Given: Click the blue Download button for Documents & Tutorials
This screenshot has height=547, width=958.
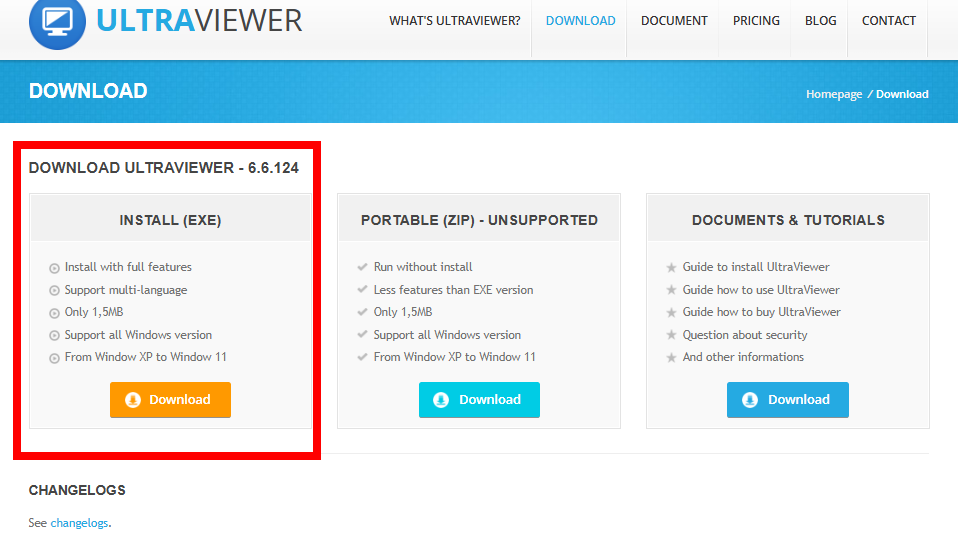Looking at the screenshot, I should pyautogui.click(x=788, y=400).
